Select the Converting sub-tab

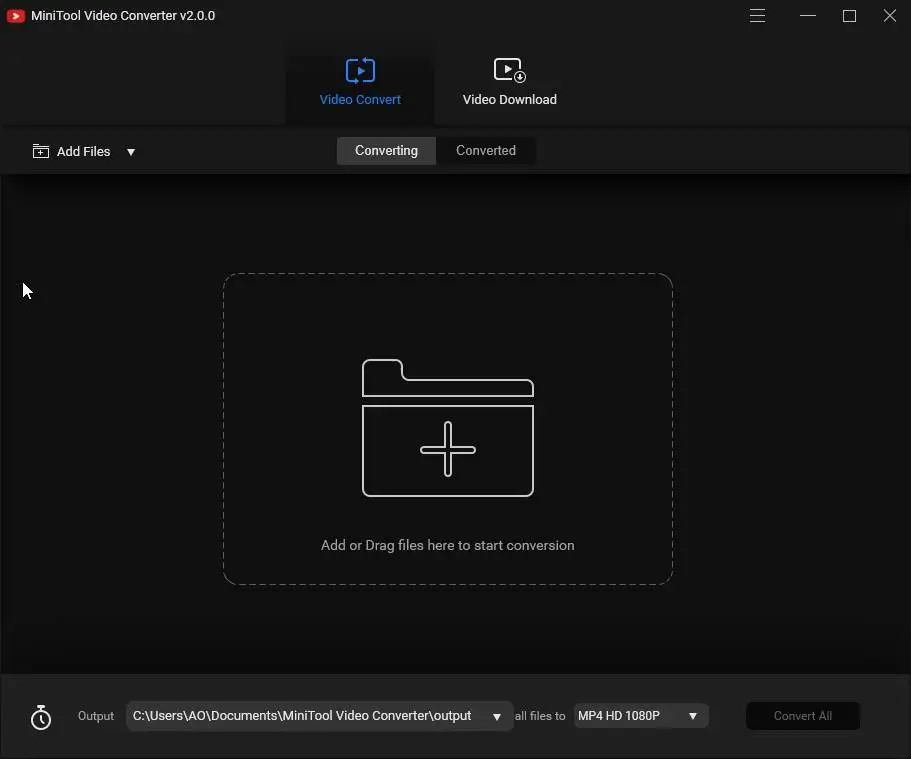click(386, 151)
